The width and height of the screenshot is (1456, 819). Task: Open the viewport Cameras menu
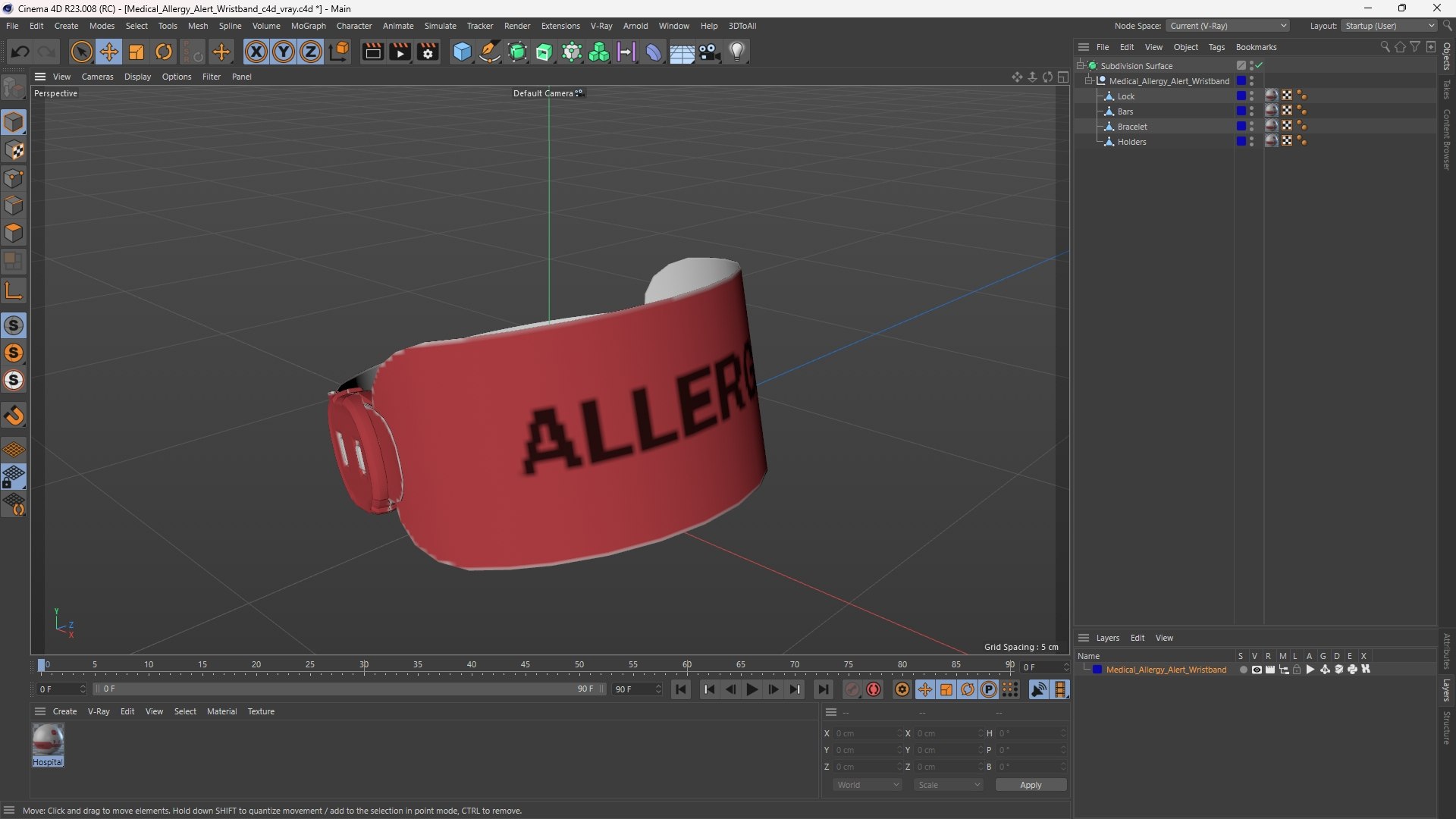[x=97, y=77]
